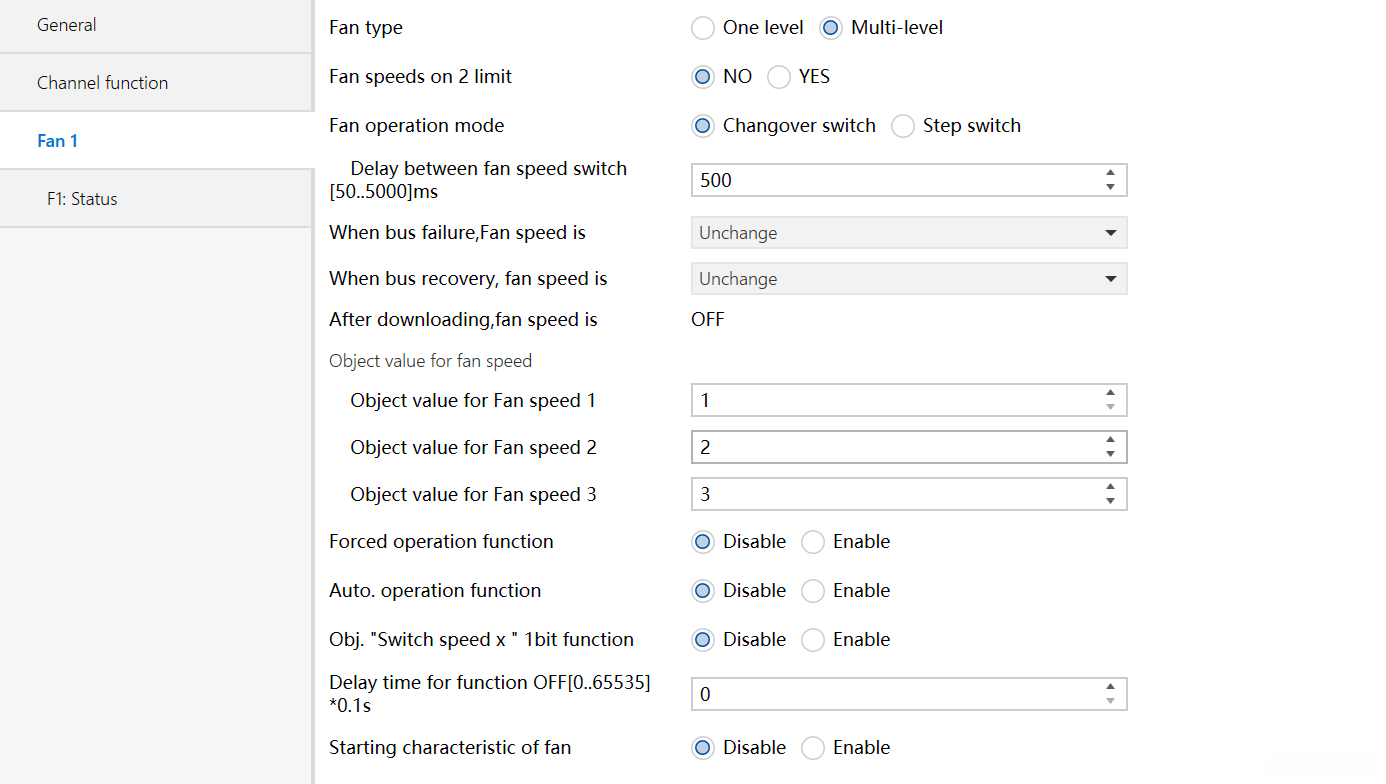Enable the Forced operation function
The height and width of the screenshot is (784, 1386).
813,542
